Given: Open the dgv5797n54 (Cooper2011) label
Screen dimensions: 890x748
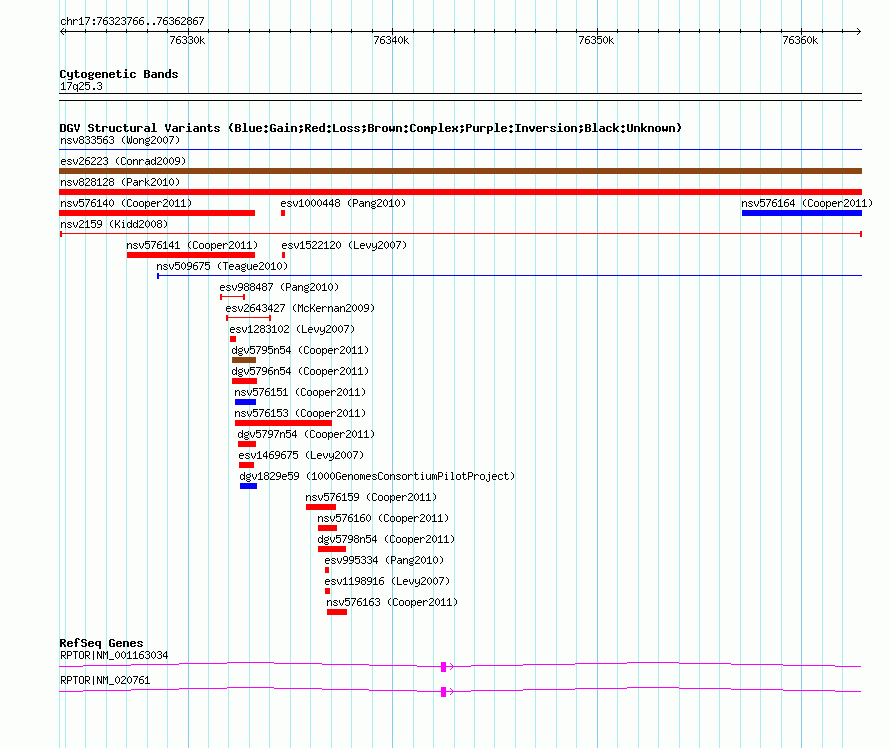Looking at the screenshot, I should point(306,434).
